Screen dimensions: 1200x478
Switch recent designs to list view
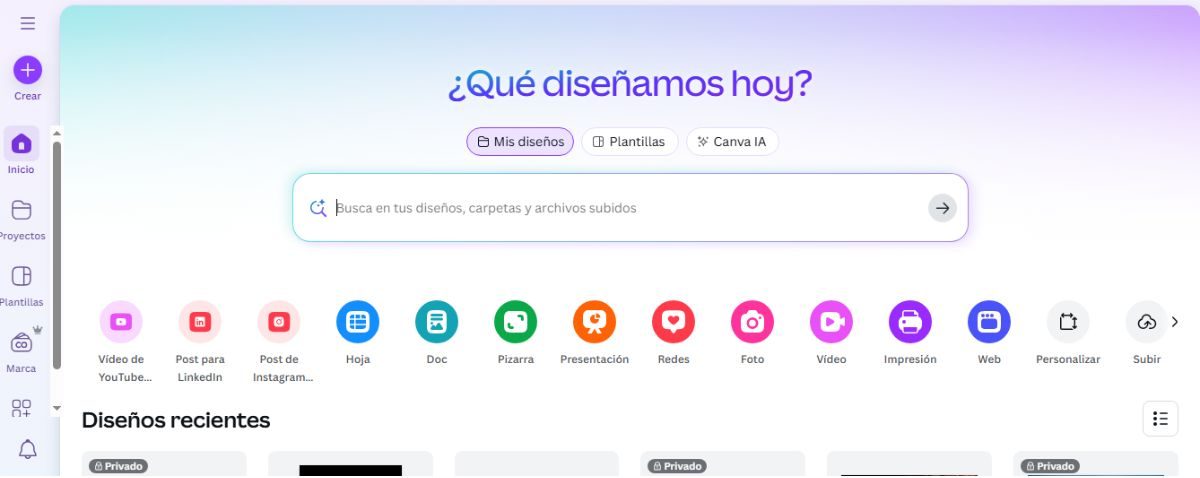pos(1160,419)
